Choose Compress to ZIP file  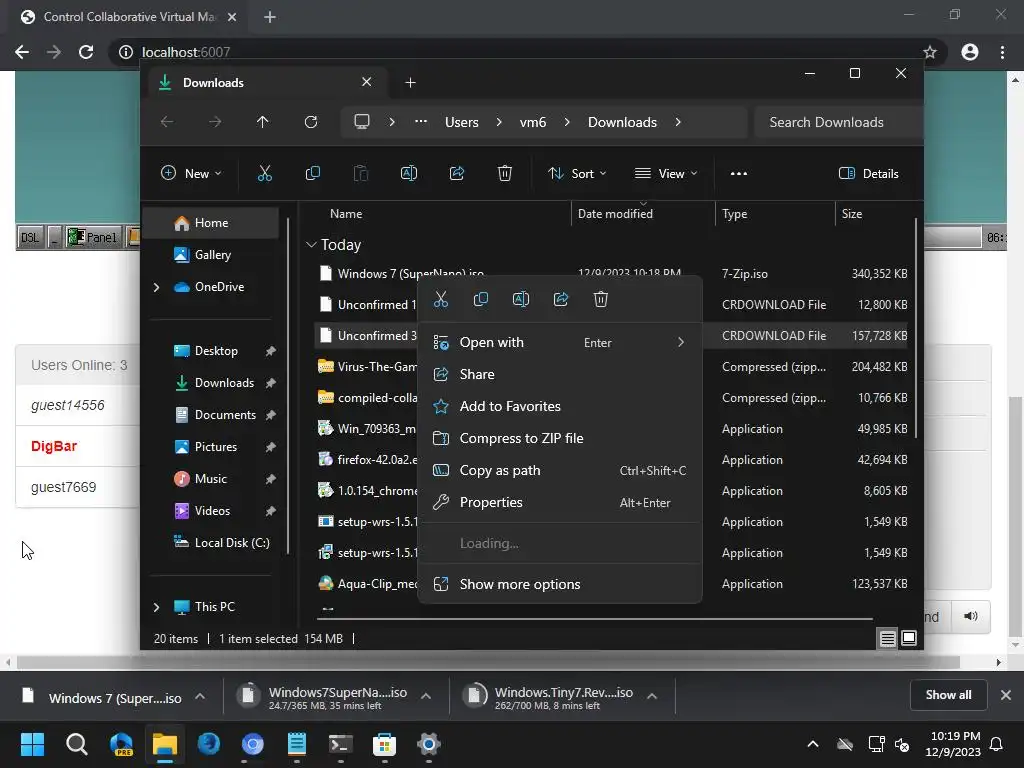click(560, 439)
